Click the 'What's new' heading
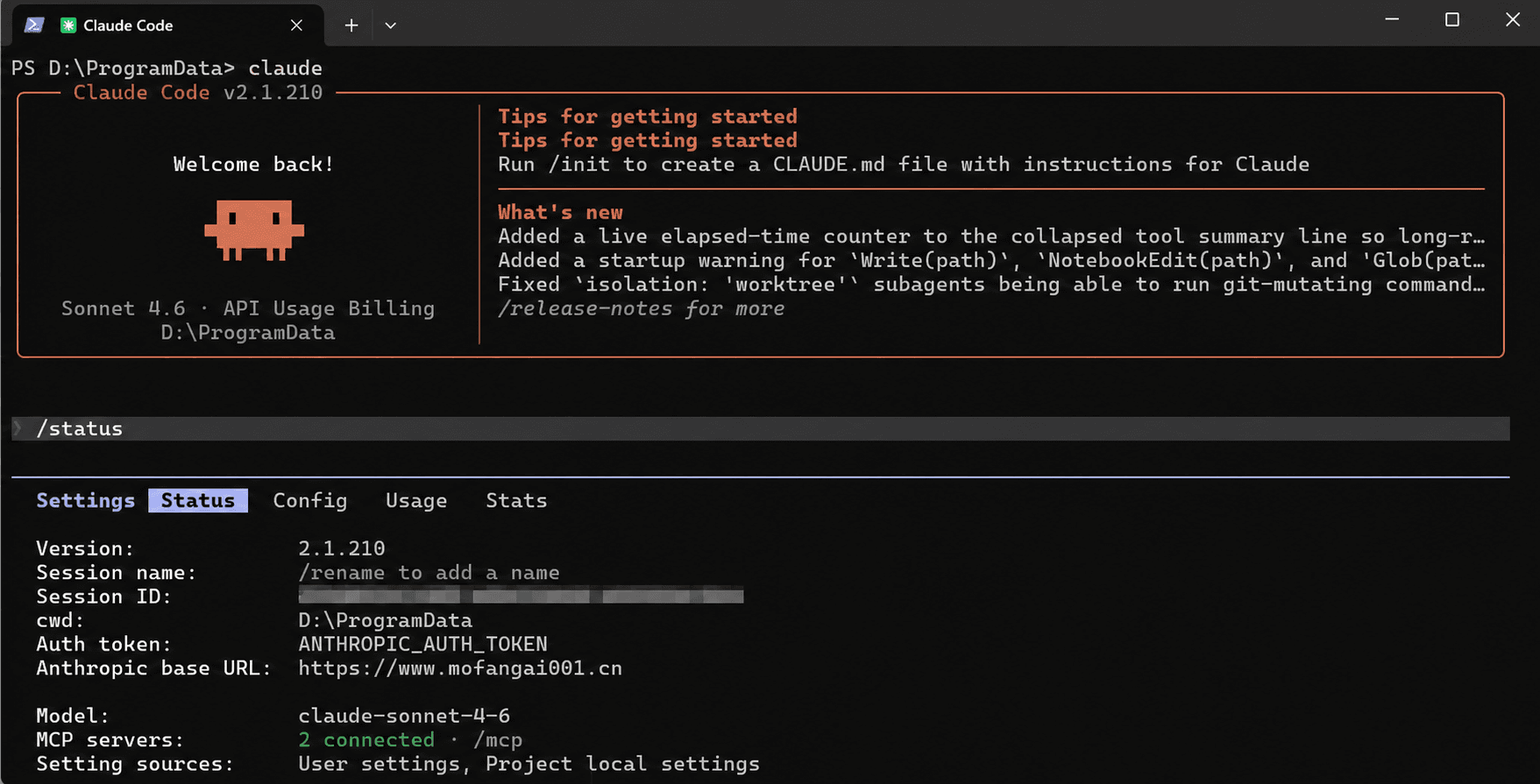Screen dimensions: 1540x784 coord(561,212)
